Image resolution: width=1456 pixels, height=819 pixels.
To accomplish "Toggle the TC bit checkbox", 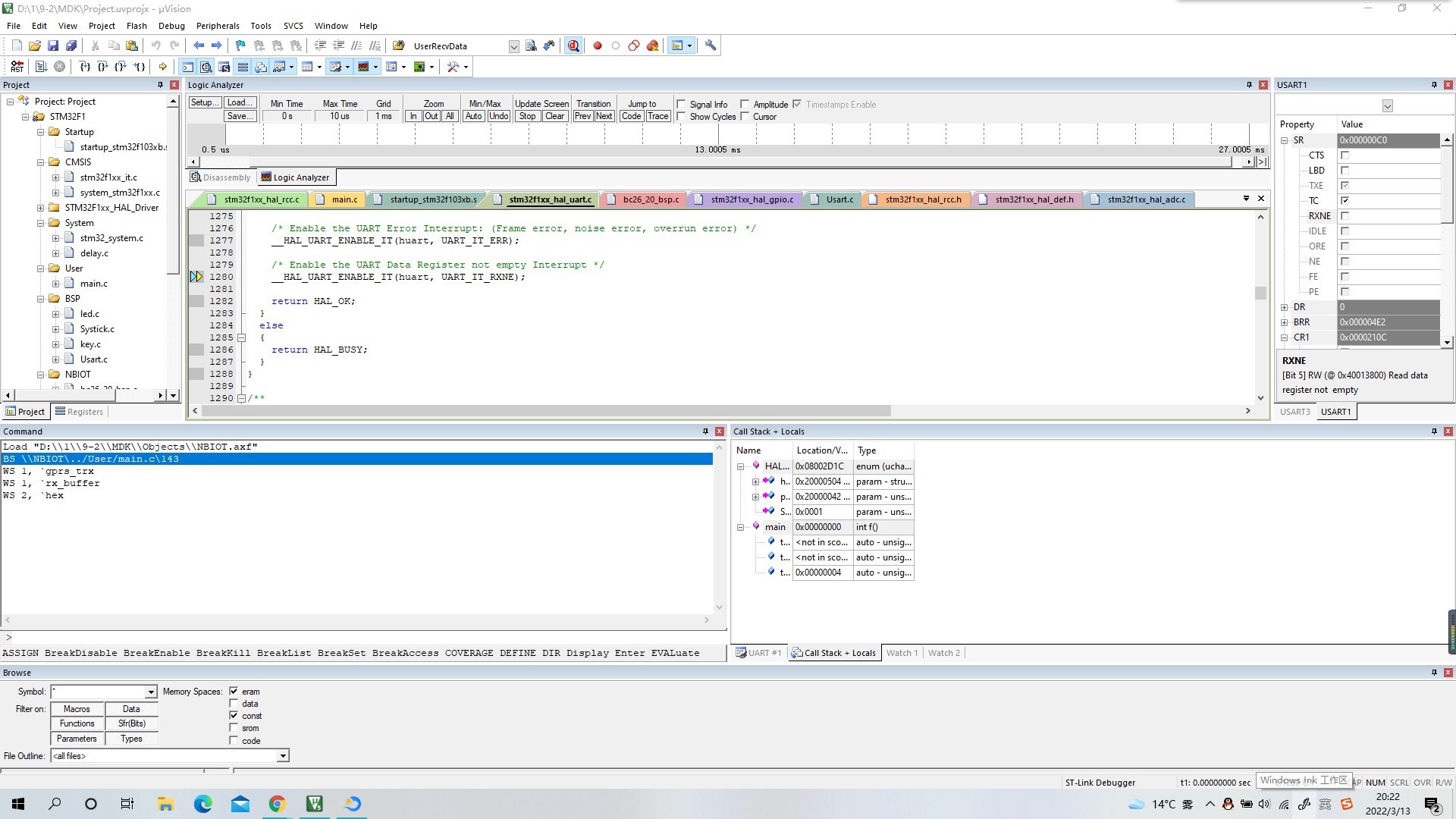I will point(1345,201).
